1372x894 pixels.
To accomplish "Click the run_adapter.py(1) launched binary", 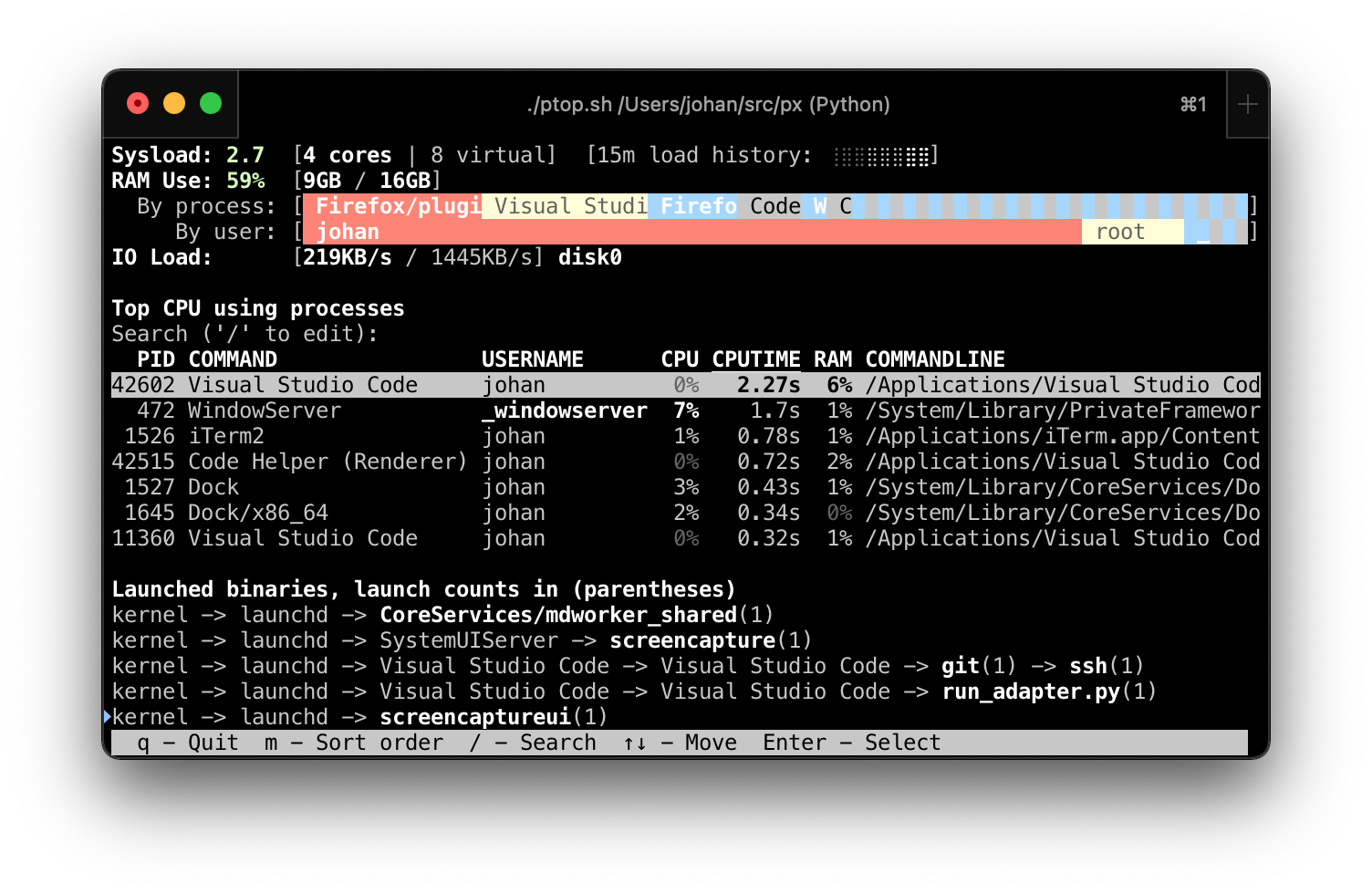I will [x=1049, y=691].
